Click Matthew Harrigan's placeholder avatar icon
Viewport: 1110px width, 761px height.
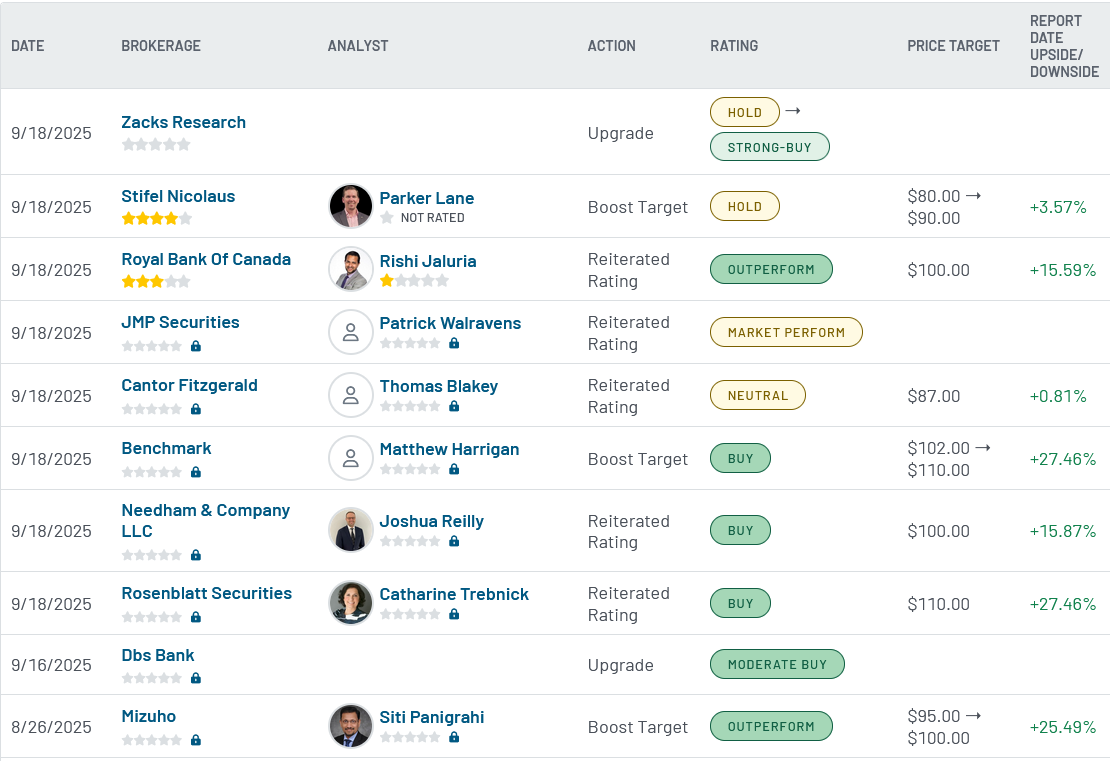(x=350, y=458)
